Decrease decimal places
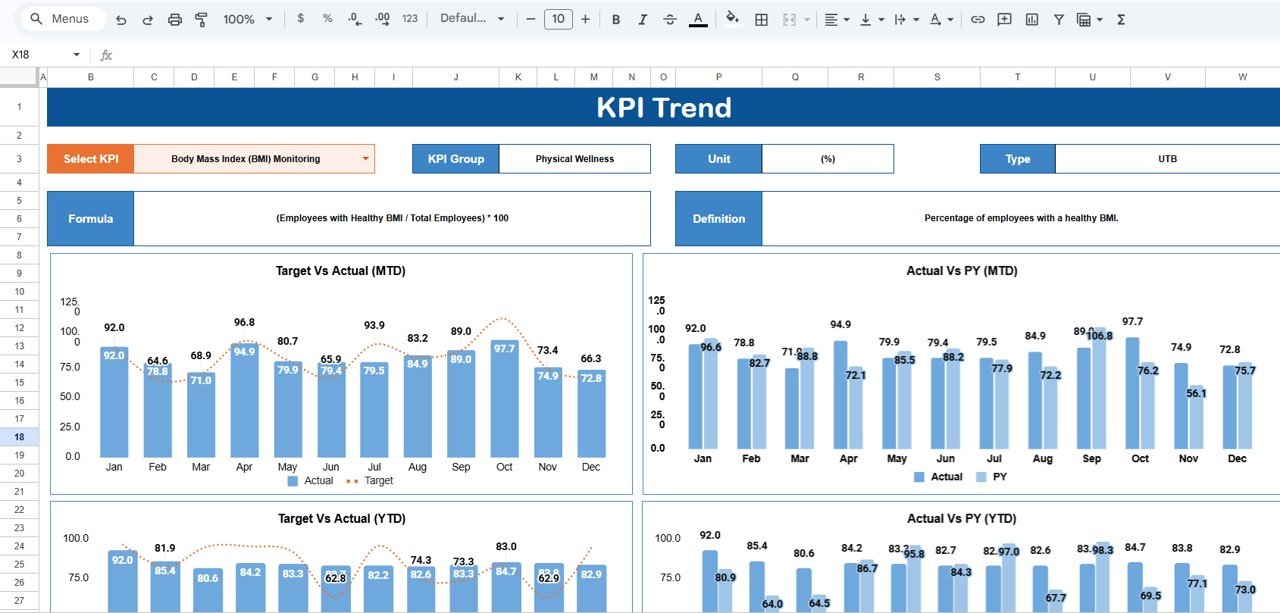 [353, 18]
